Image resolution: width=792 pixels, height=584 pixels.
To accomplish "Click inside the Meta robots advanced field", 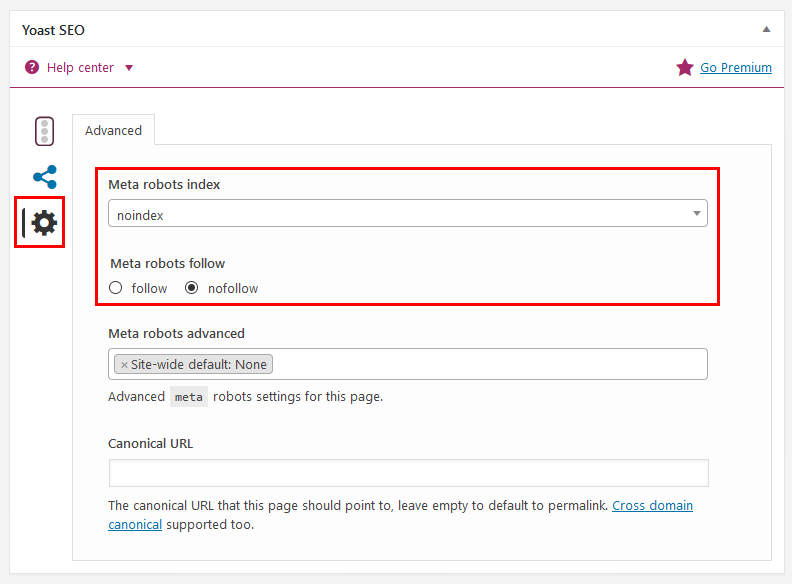I will point(488,364).
